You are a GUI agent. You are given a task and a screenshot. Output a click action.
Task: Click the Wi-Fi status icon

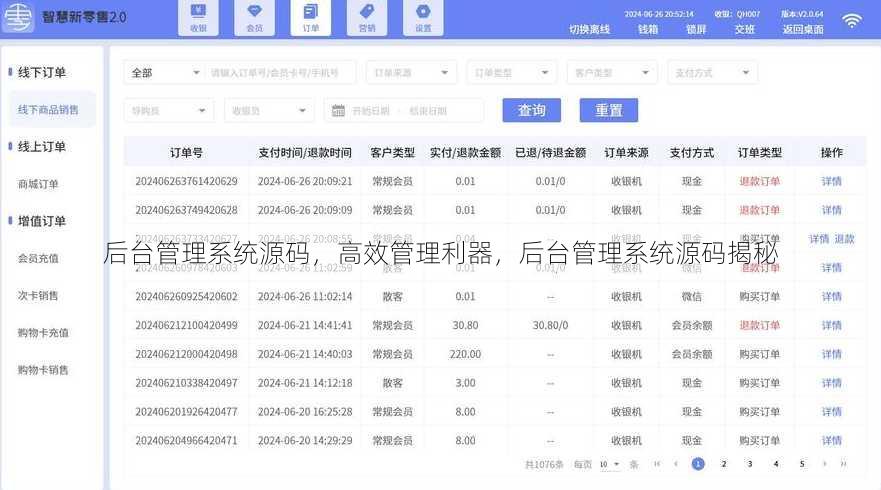tap(852, 21)
